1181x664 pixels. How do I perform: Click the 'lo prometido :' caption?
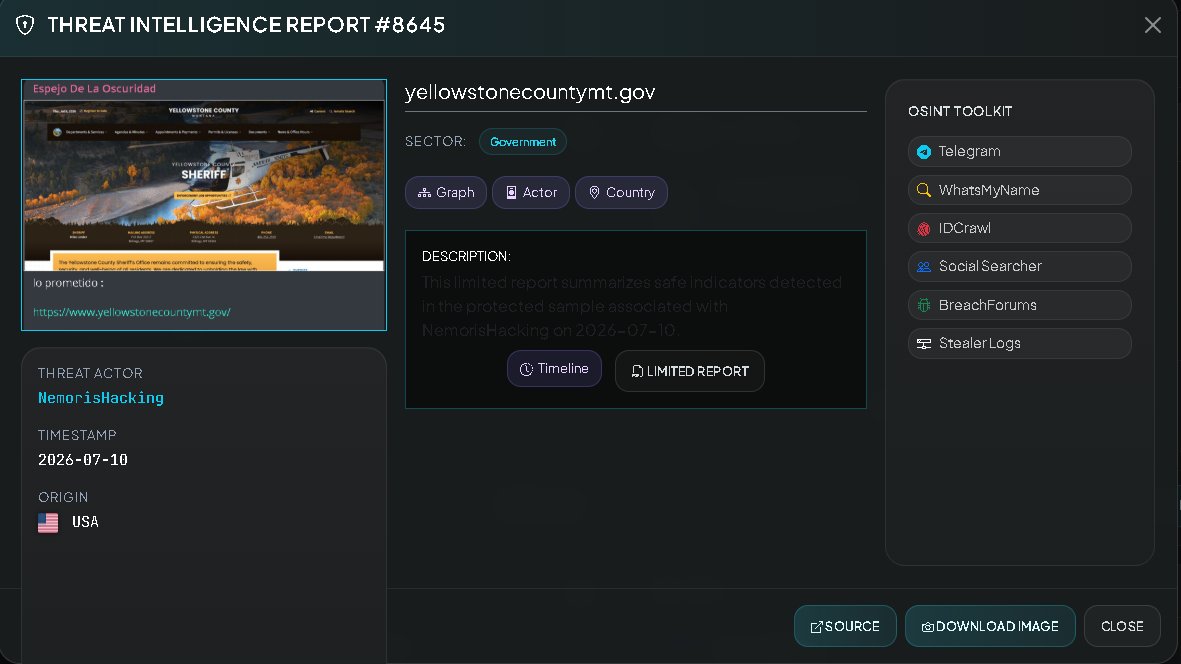tap(69, 283)
